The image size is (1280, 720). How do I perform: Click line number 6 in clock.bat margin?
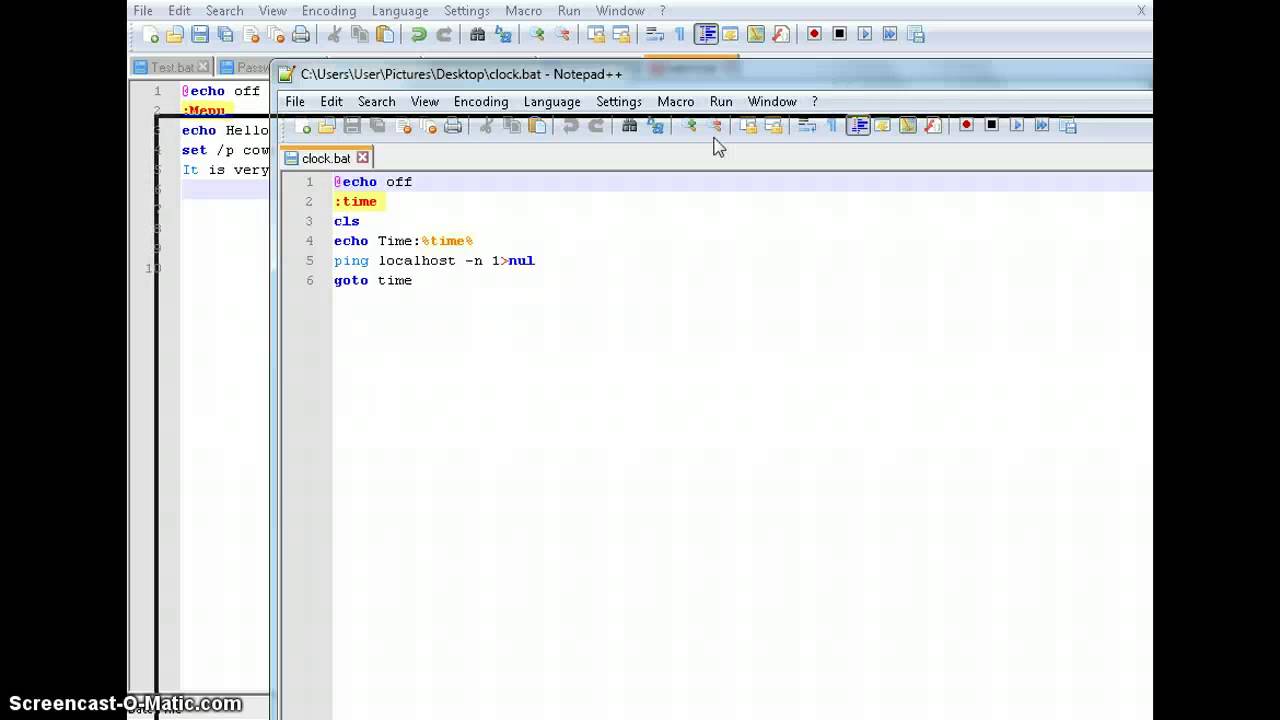309,281
